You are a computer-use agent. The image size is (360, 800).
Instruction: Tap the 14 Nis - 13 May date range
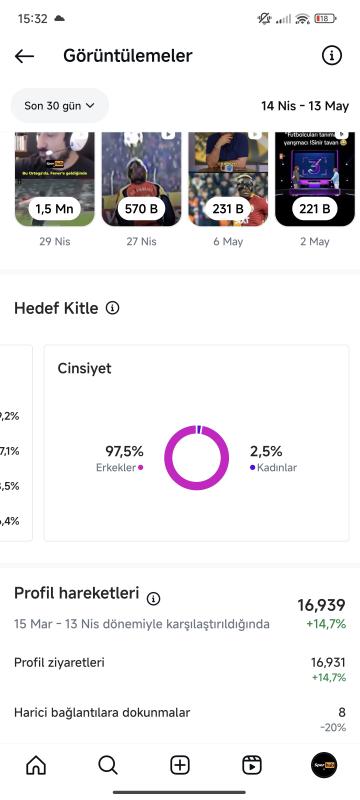pos(305,106)
